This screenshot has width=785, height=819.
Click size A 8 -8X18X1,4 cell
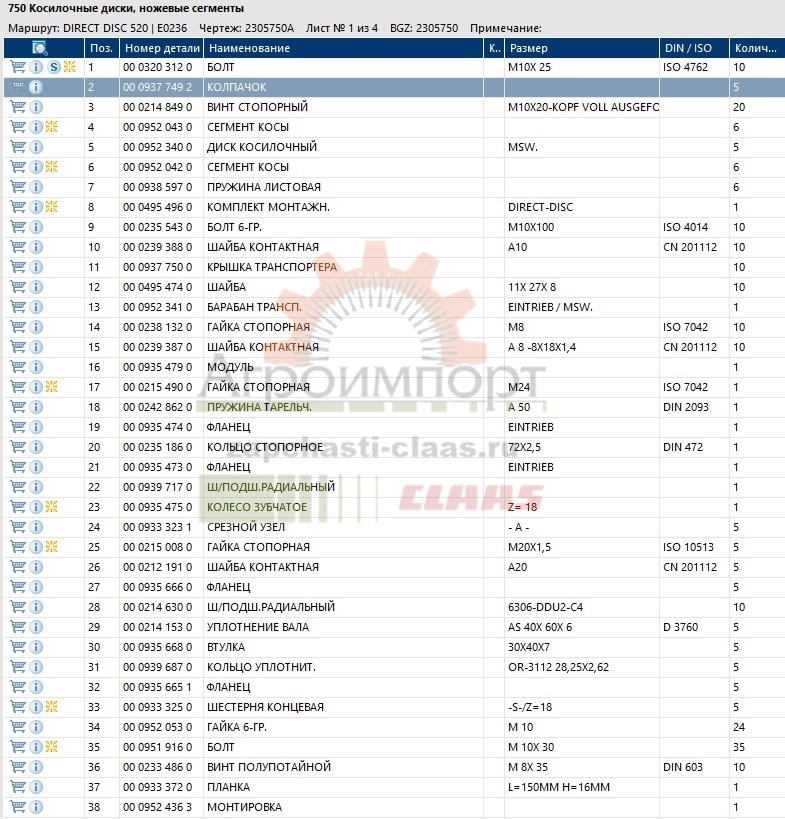[x=542, y=347]
